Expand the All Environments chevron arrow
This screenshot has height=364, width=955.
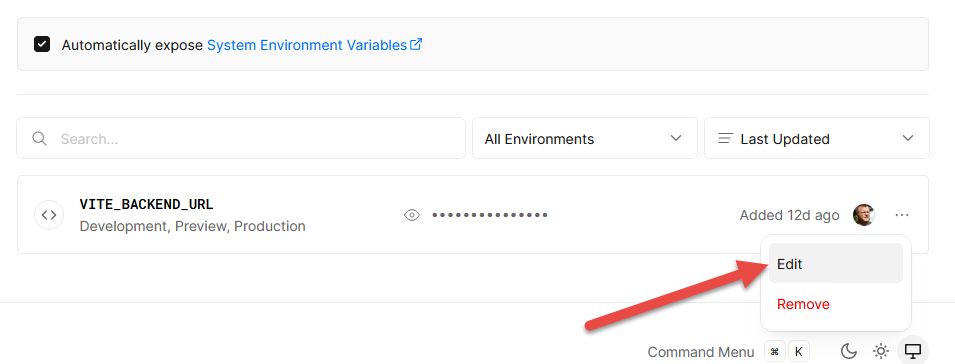[x=675, y=138]
